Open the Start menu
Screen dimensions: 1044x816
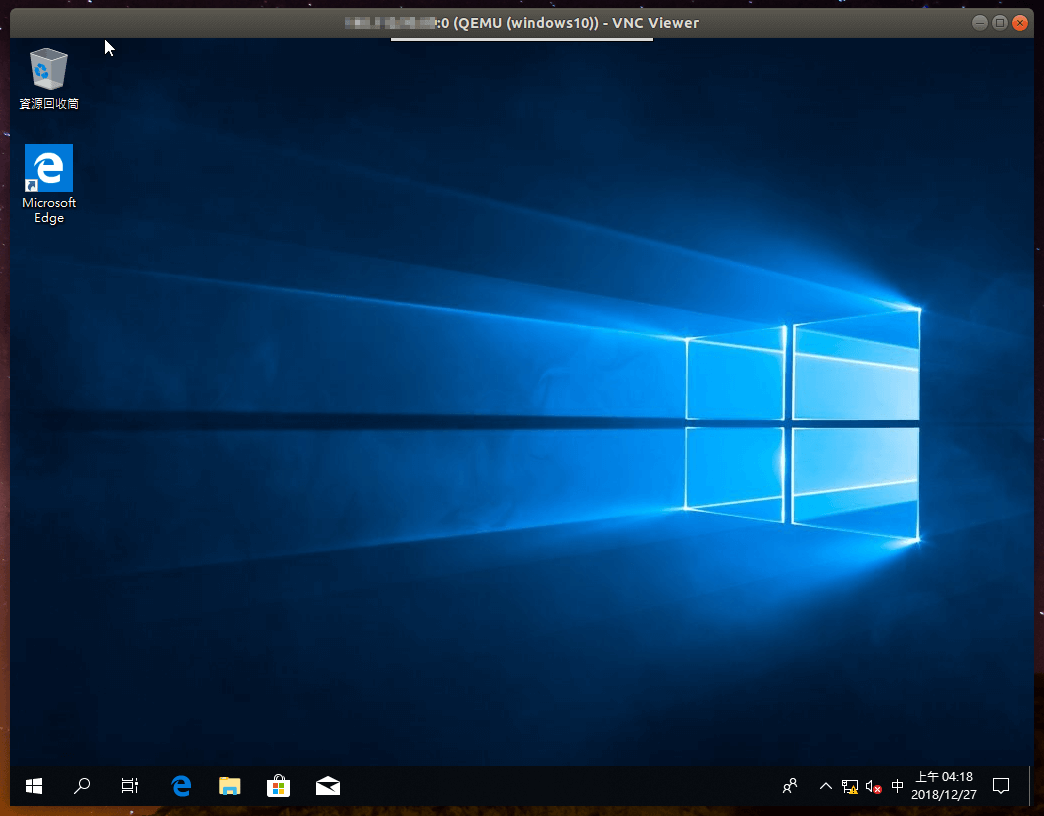[x=33, y=786]
